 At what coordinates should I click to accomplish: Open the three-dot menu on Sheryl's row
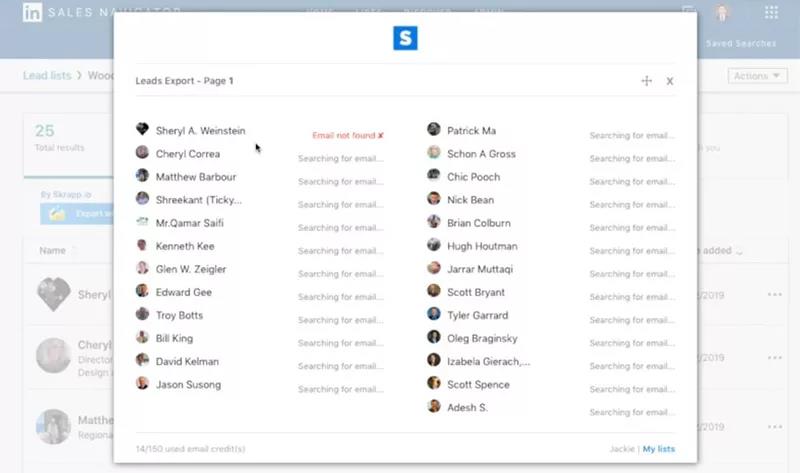coord(775,295)
